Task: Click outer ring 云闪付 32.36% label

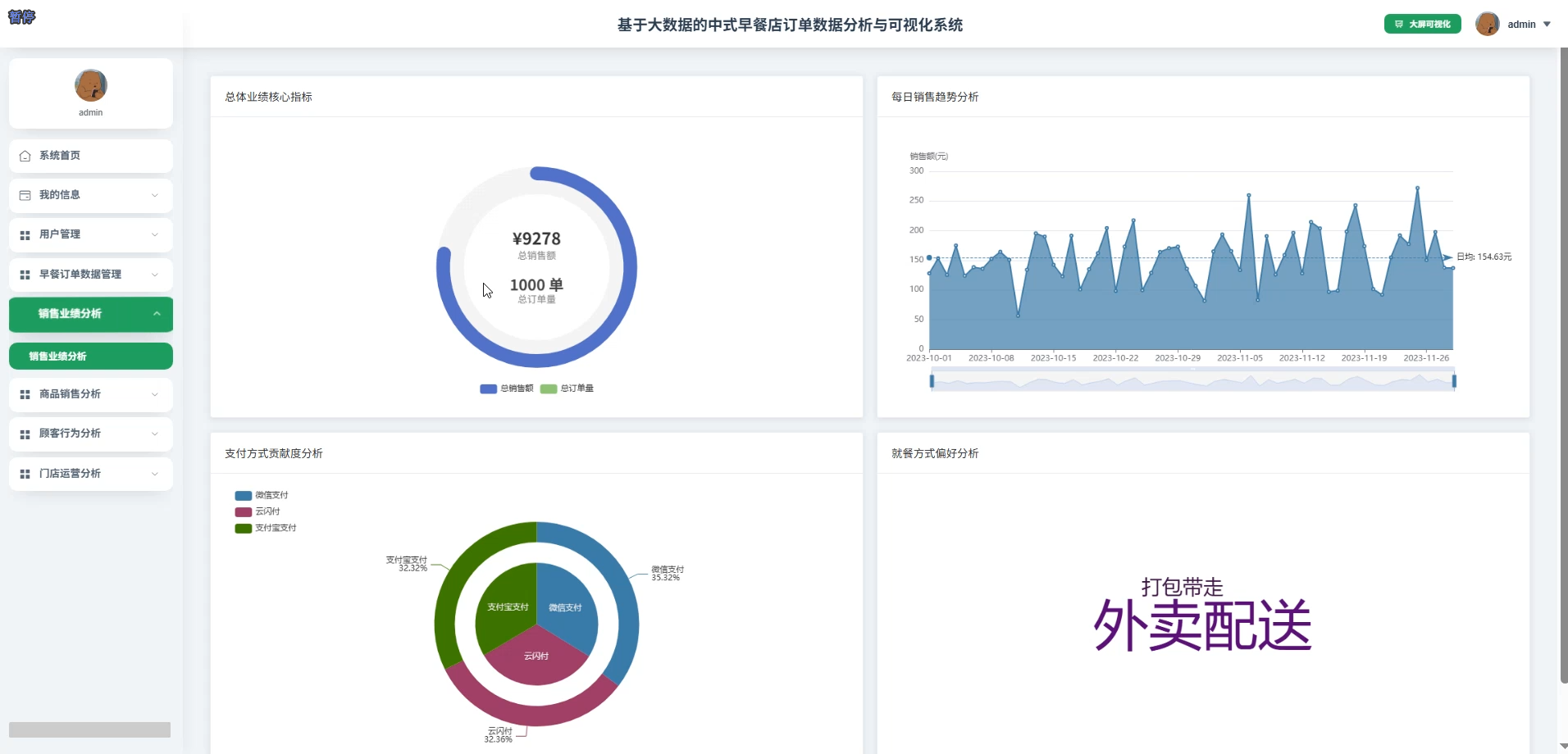Action: [499, 735]
